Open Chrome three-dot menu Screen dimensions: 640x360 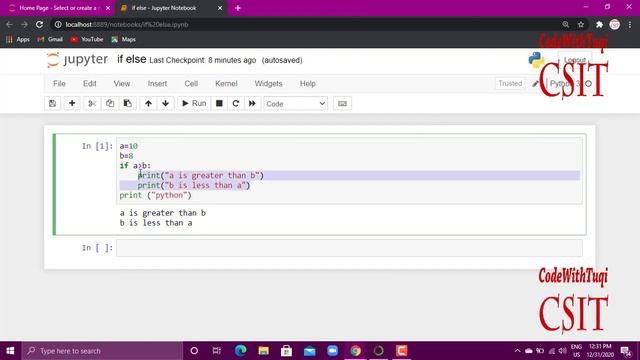click(x=630, y=24)
